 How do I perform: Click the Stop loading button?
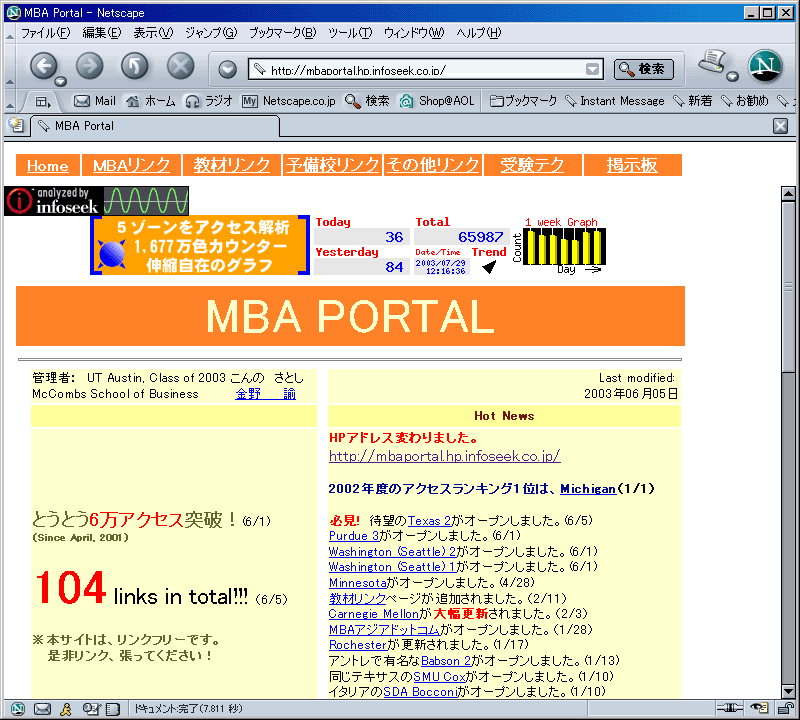181,66
